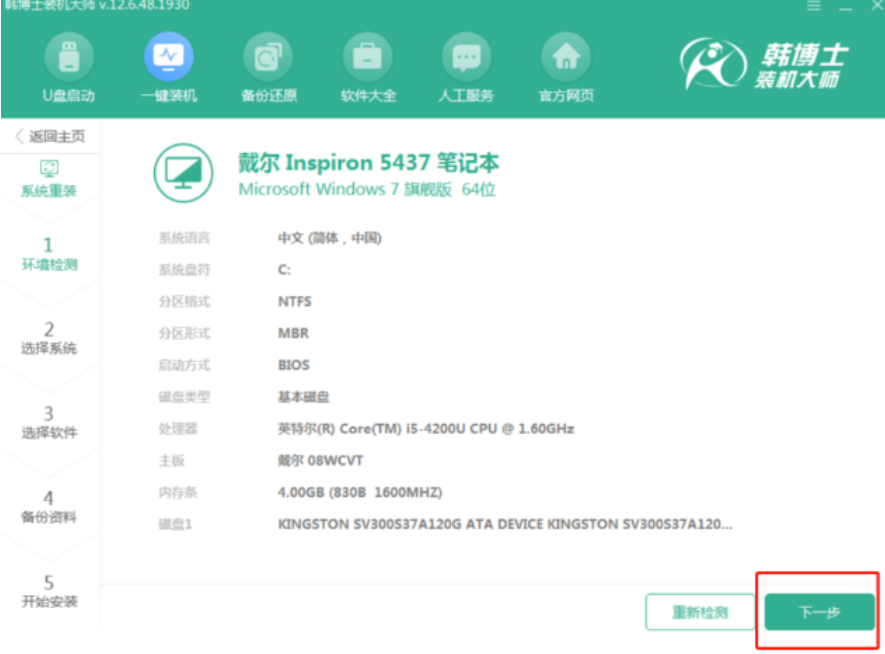Click the 启动方式 label

click(x=184, y=365)
